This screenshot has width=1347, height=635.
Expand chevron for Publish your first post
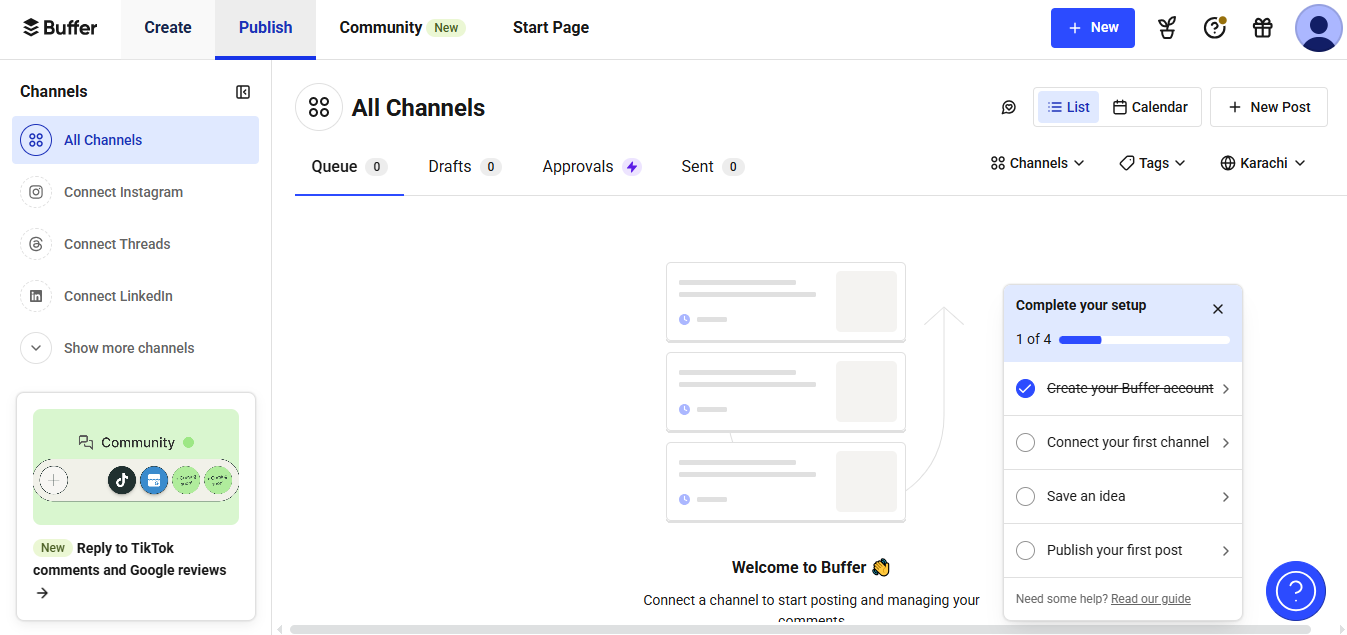(1226, 551)
